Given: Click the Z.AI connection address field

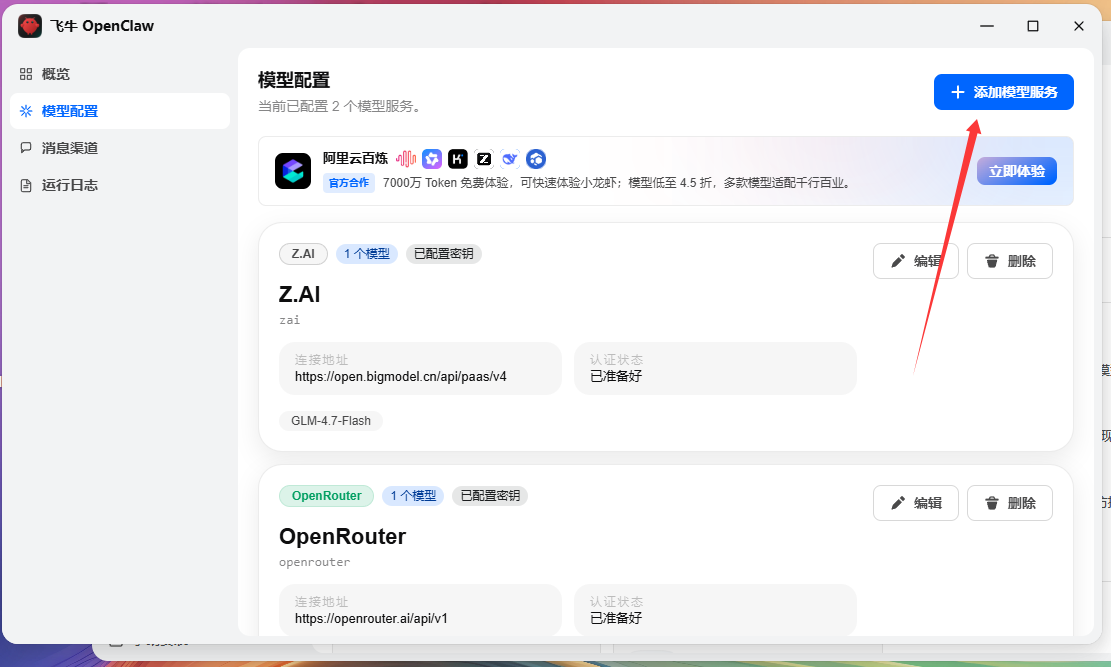Looking at the screenshot, I should [420, 369].
